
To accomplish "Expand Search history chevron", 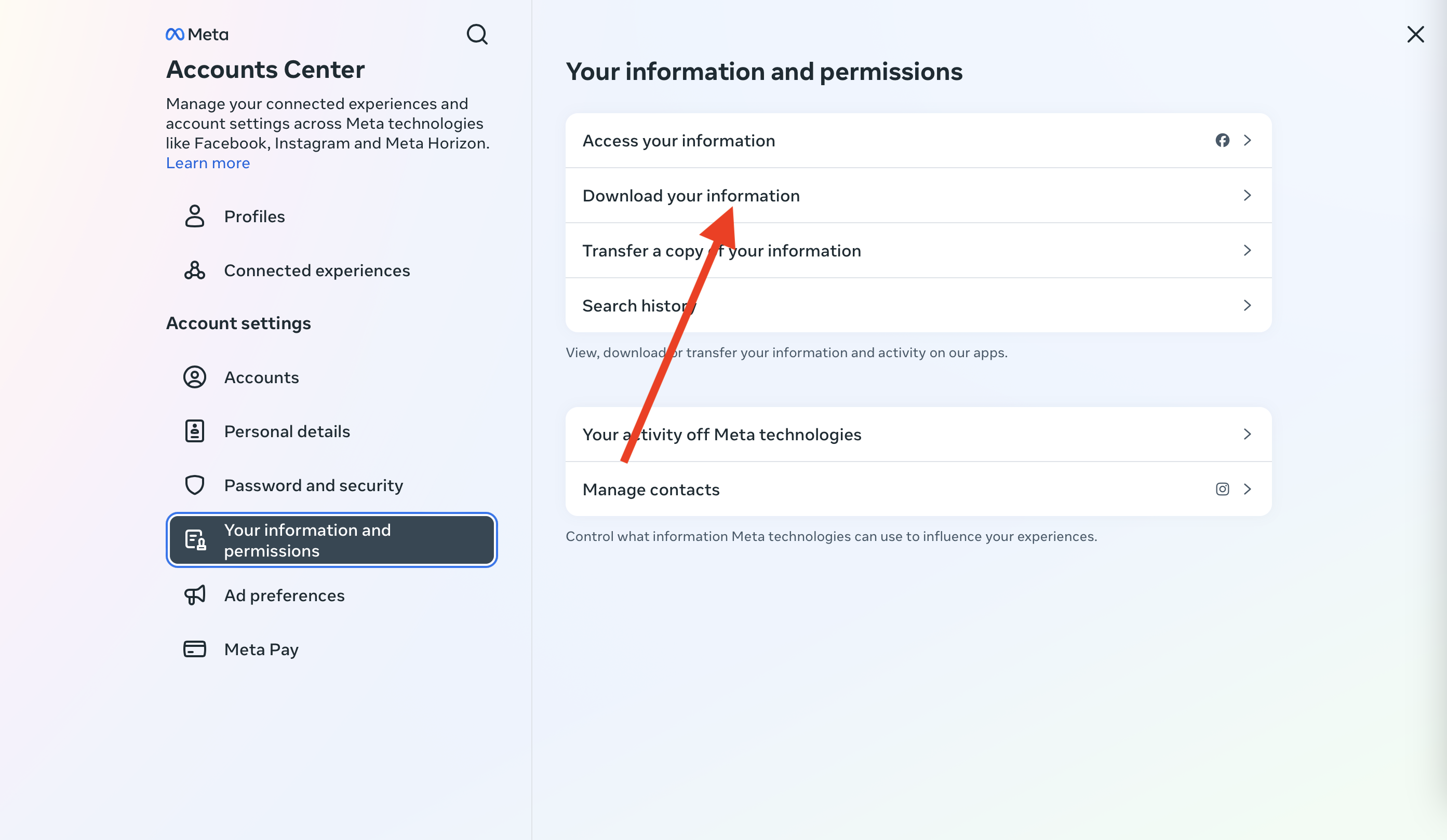I will (x=1247, y=305).
